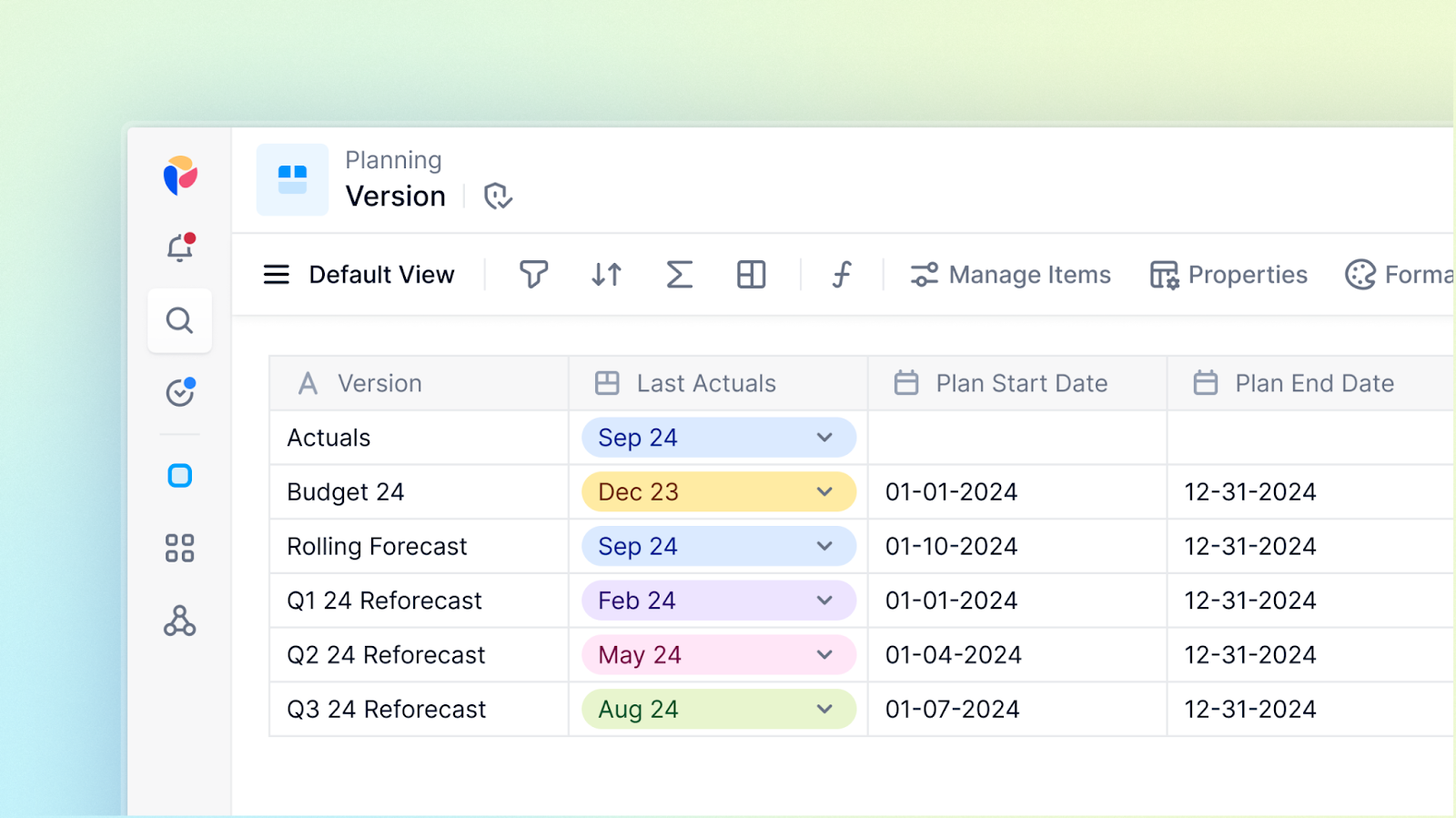The height and width of the screenshot is (818, 1456).
Task: Open the apps grid icon in sidebar
Action: click(x=180, y=548)
